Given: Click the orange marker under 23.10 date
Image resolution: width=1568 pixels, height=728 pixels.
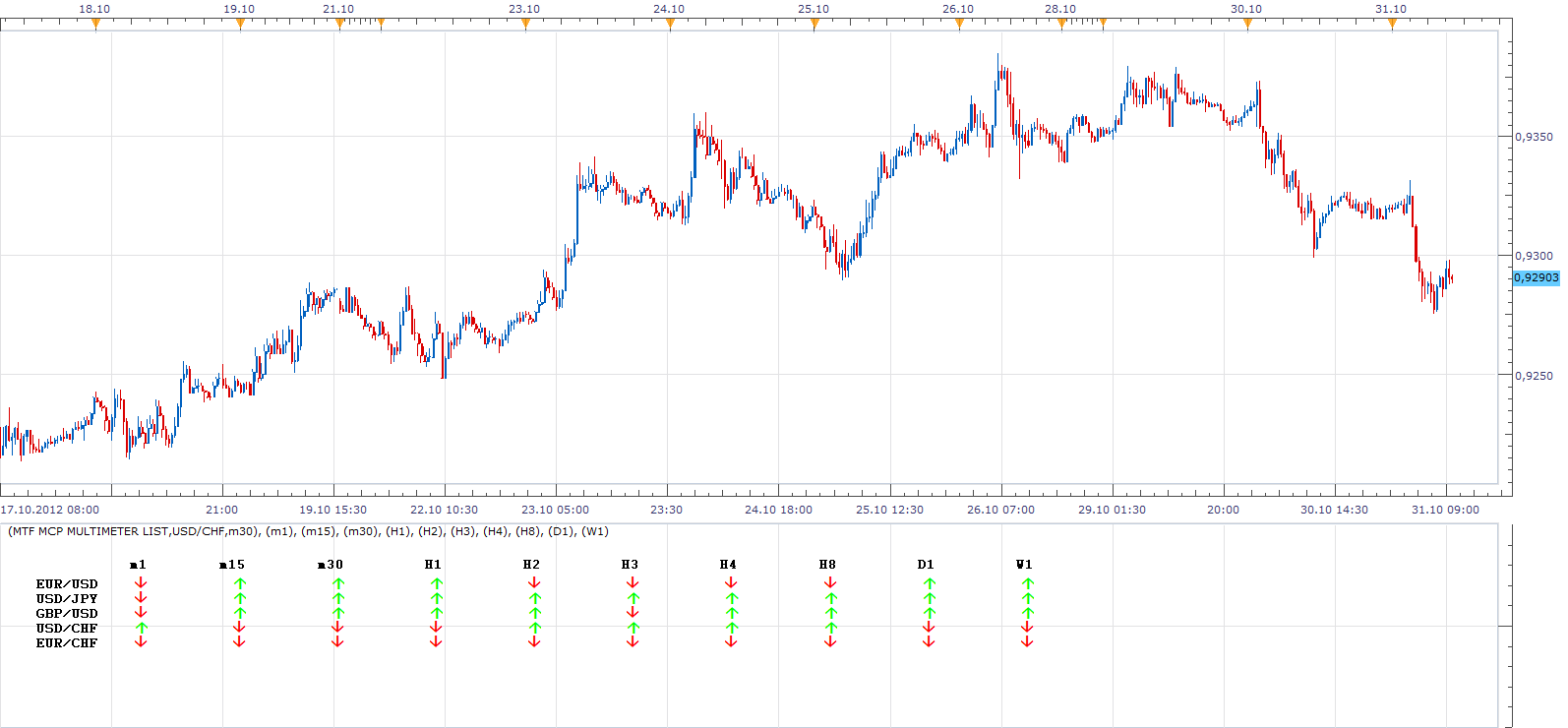Looking at the screenshot, I should [x=525, y=25].
